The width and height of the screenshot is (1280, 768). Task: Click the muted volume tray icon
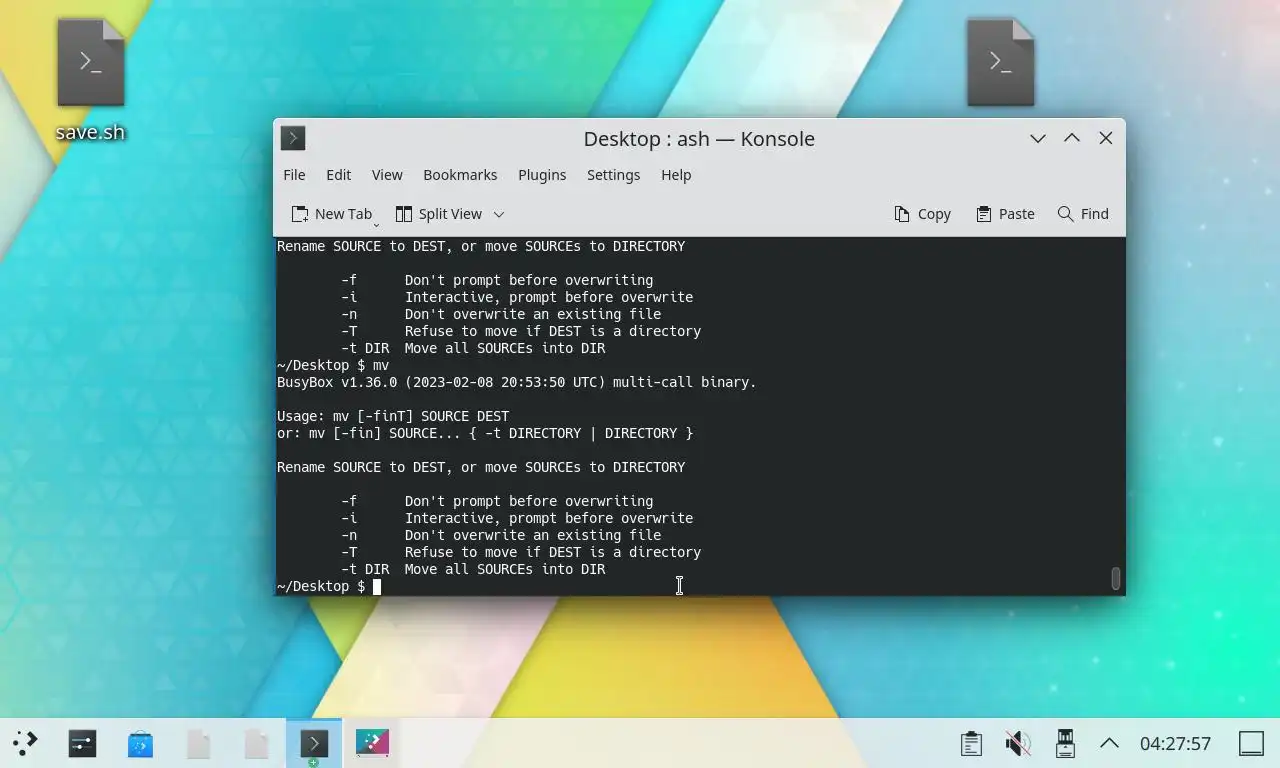coord(1018,743)
